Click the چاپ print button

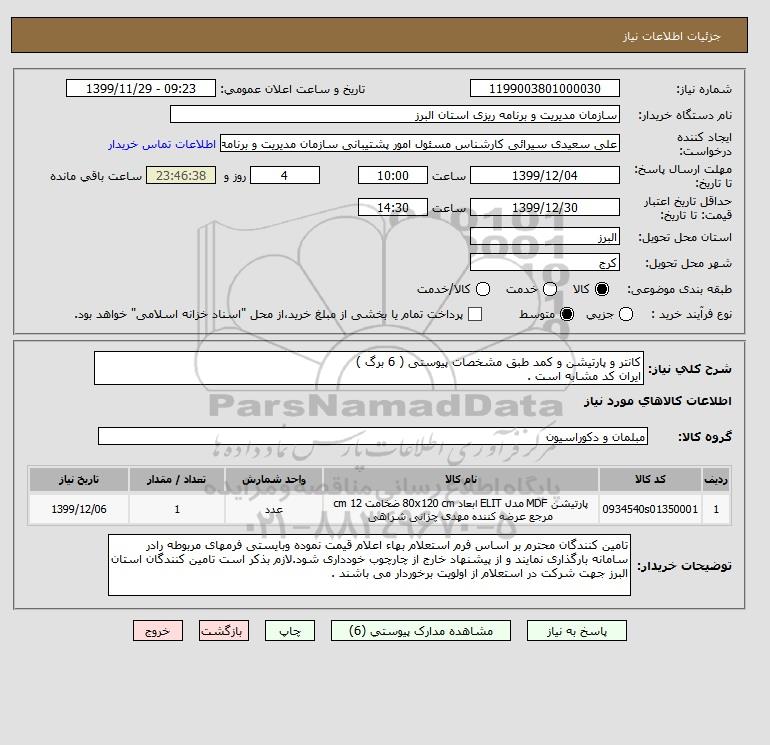tap(290, 631)
